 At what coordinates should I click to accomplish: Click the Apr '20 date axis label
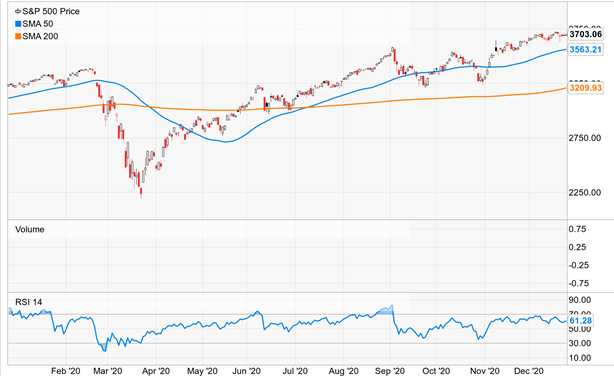(x=156, y=371)
